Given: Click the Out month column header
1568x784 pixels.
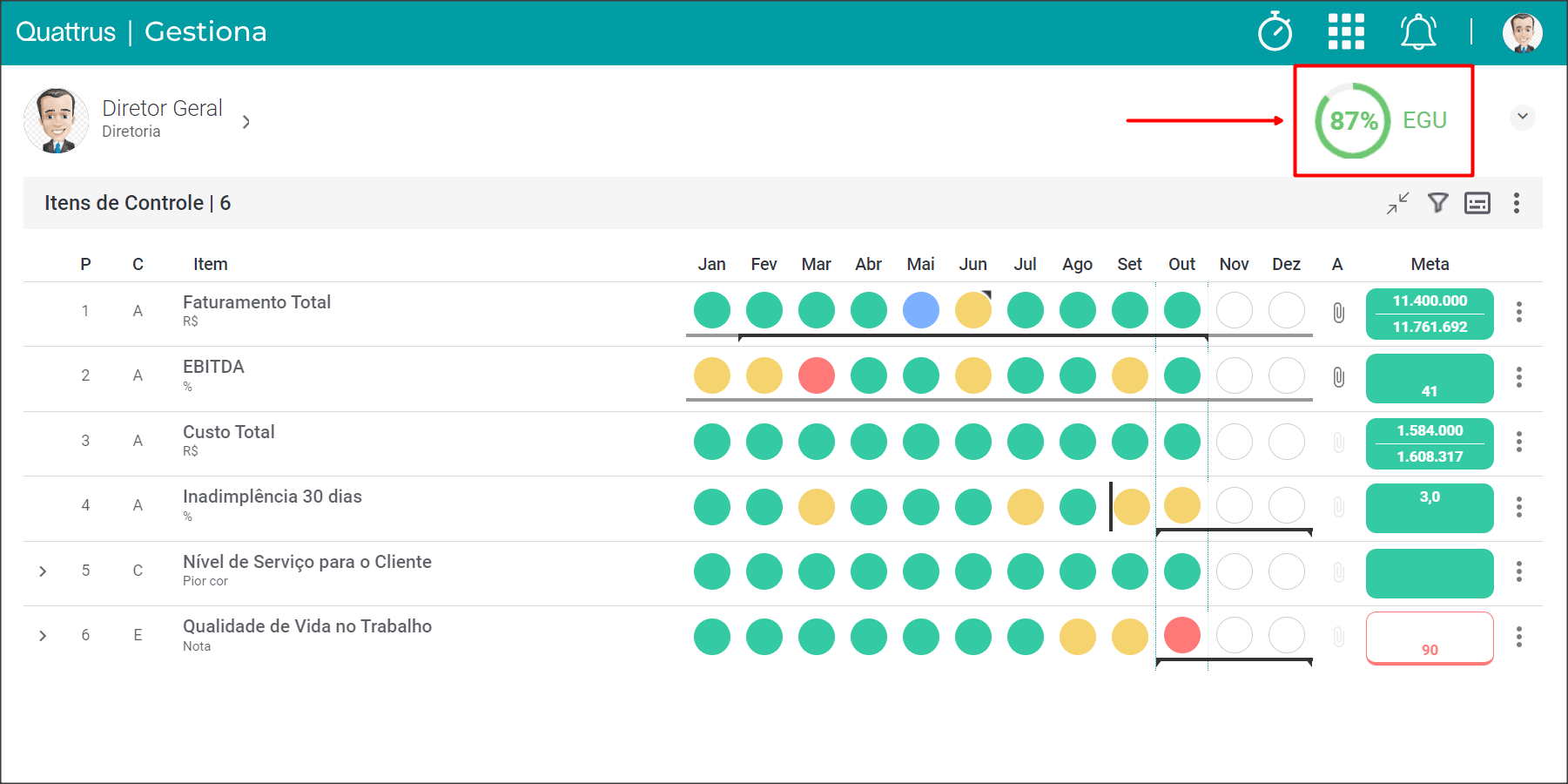Looking at the screenshot, I should (1181, 264).
